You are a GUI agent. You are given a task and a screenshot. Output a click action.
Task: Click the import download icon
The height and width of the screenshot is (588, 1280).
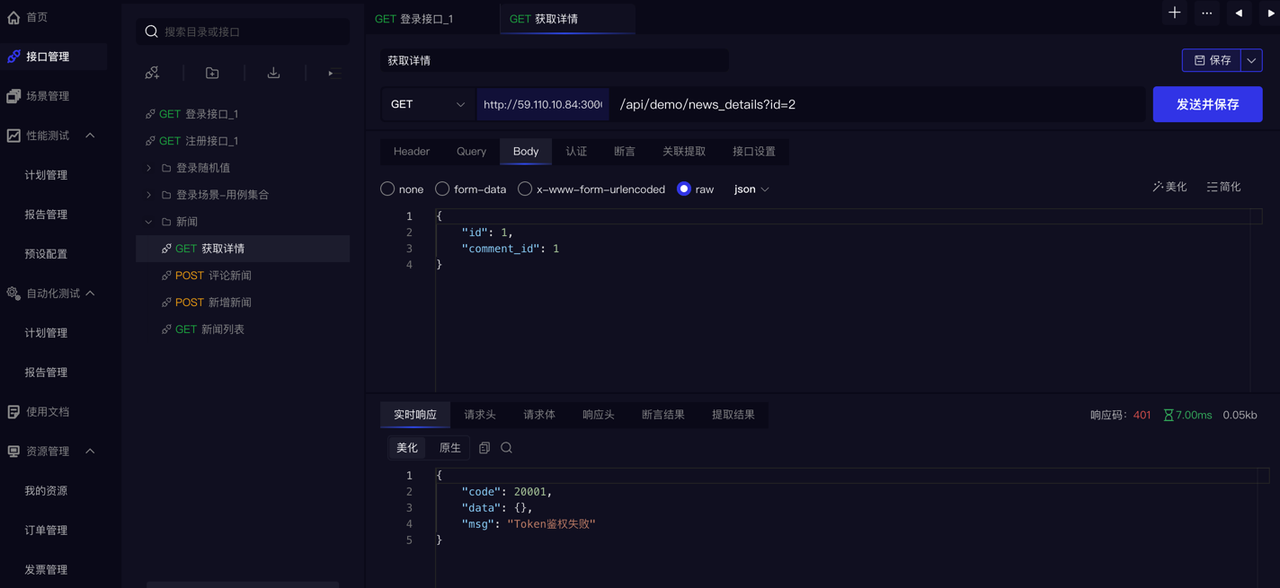273,73
